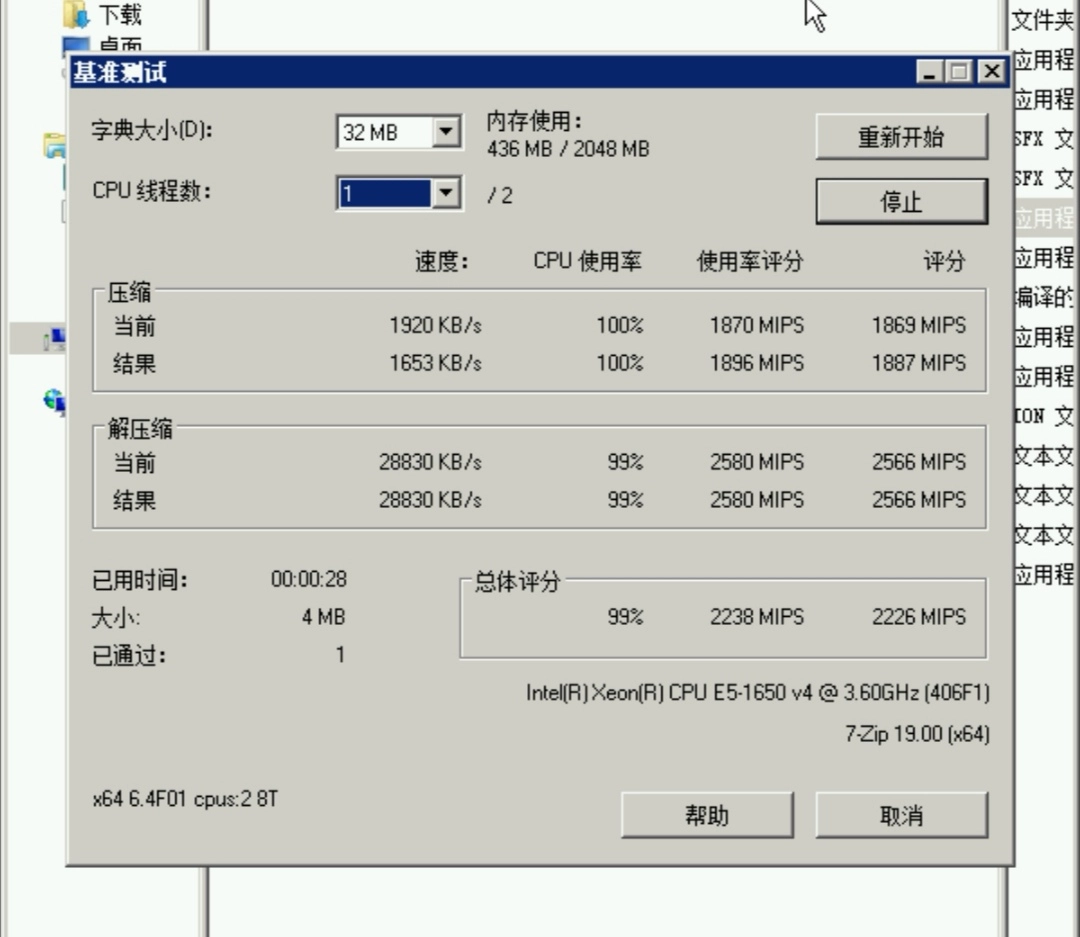Select the 编译的 file type row
The height and width of the screenshot is (937, 1080).
pyautogui.click(x=1043, y=297)
